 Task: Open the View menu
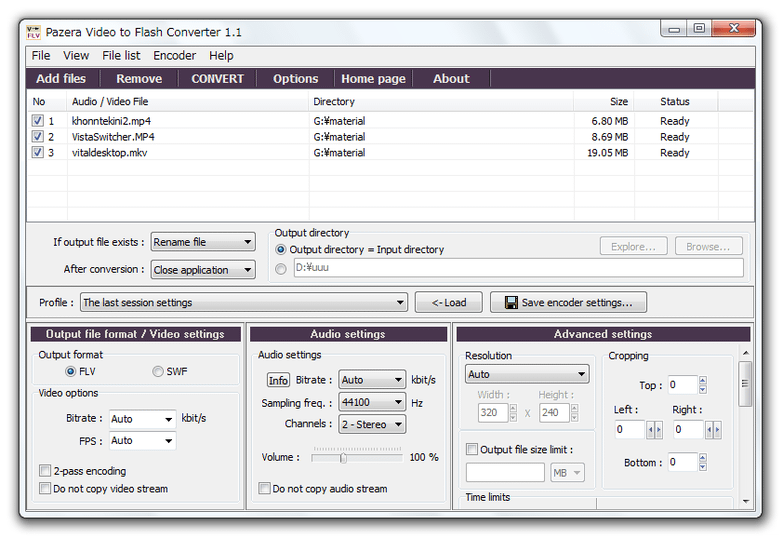pyautogui.click(x=76, y=55)
